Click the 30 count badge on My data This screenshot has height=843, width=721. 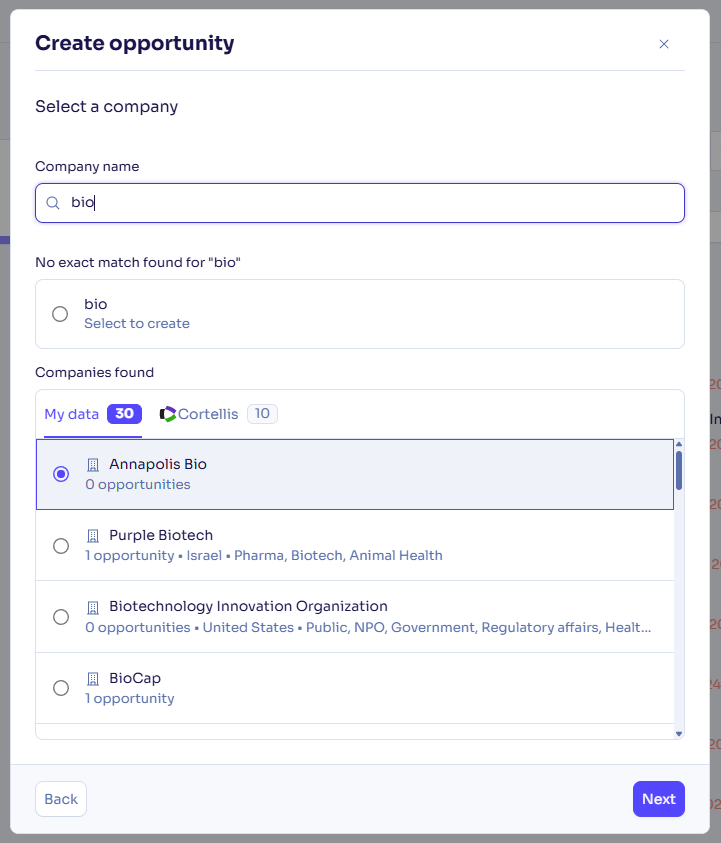click(124, 413)
